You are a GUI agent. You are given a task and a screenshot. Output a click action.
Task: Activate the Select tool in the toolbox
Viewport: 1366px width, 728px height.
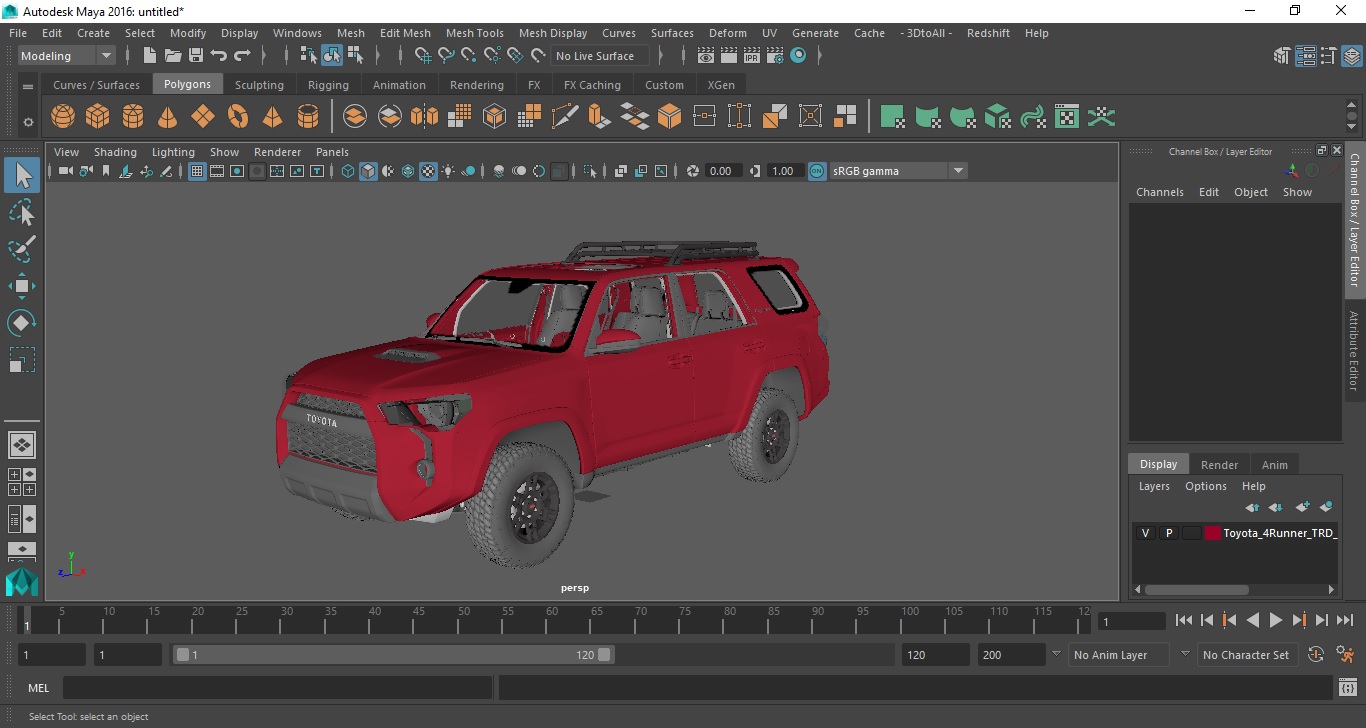pos(22,176)
